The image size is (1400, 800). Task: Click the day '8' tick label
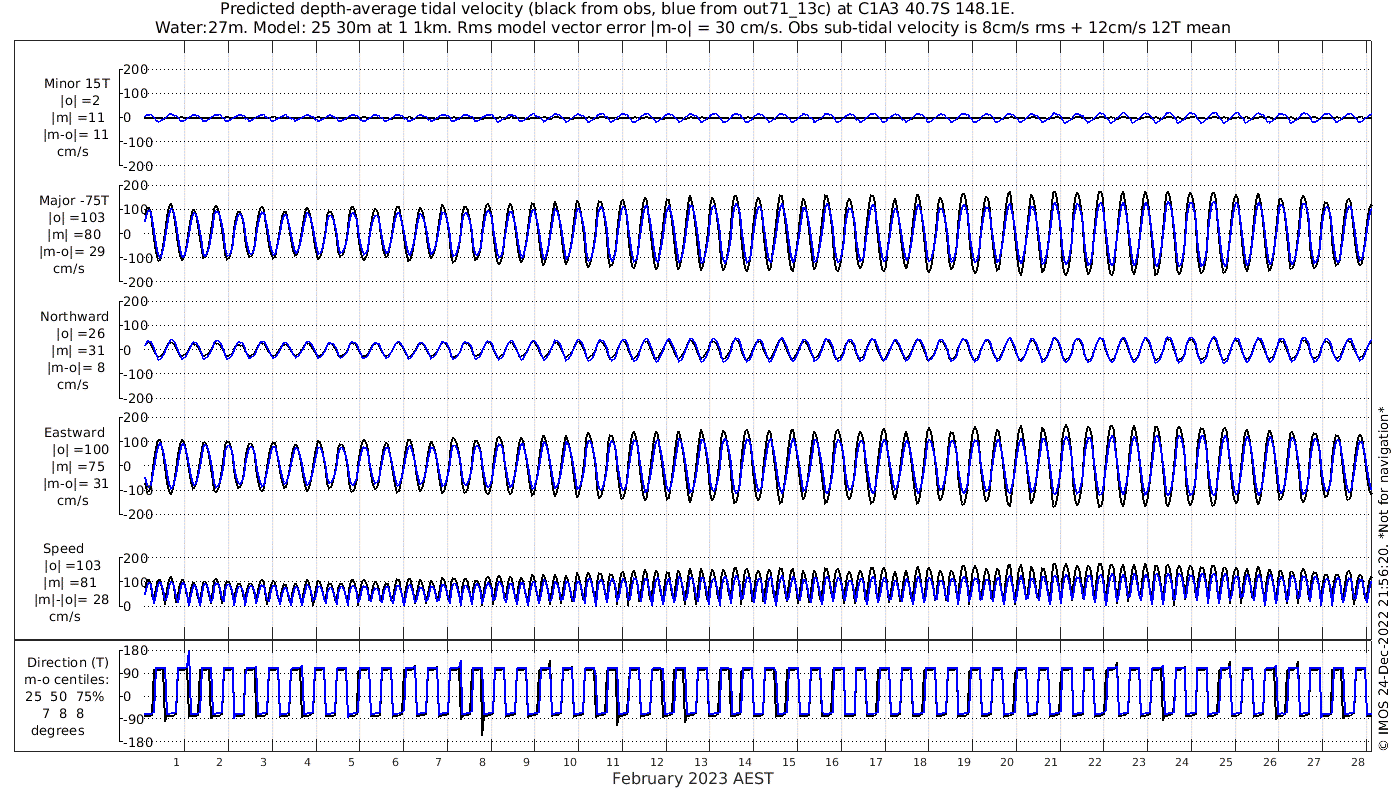click(482, 762)
